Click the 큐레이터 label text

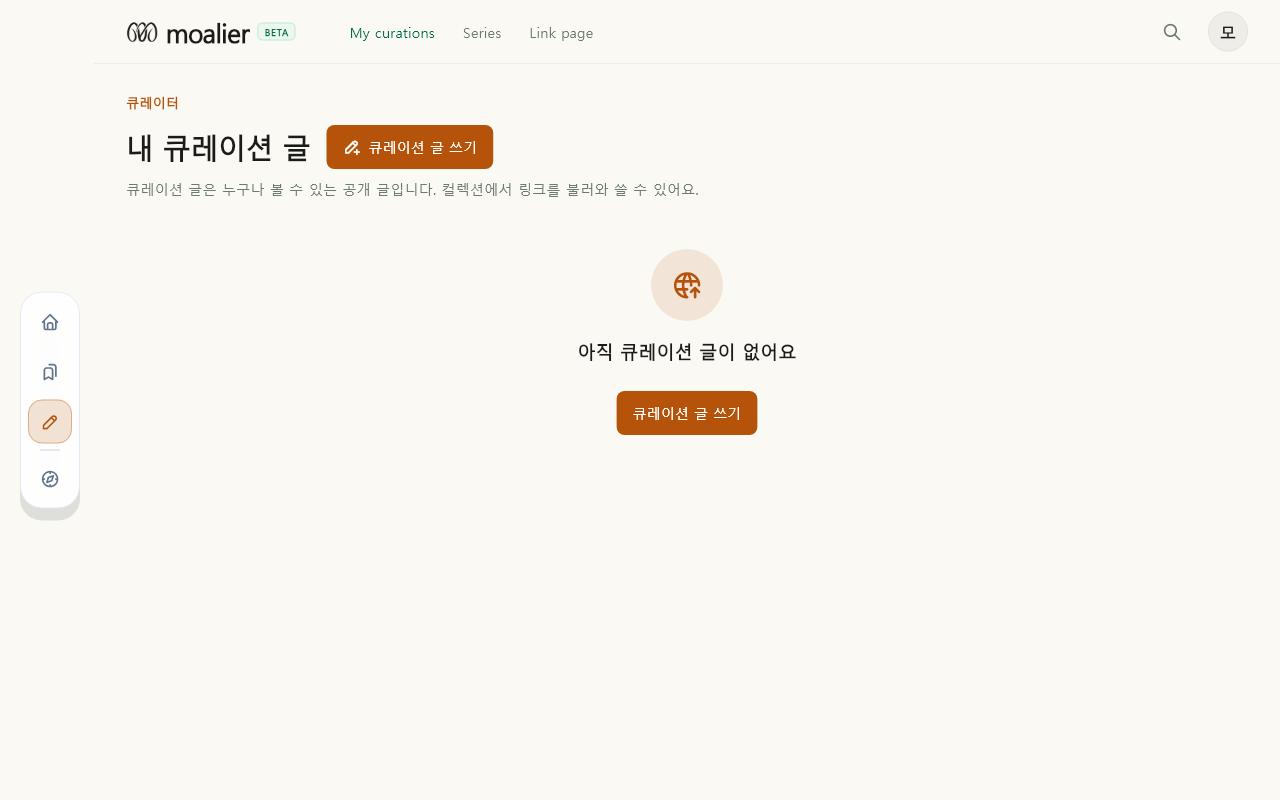[x=153, y=102]
